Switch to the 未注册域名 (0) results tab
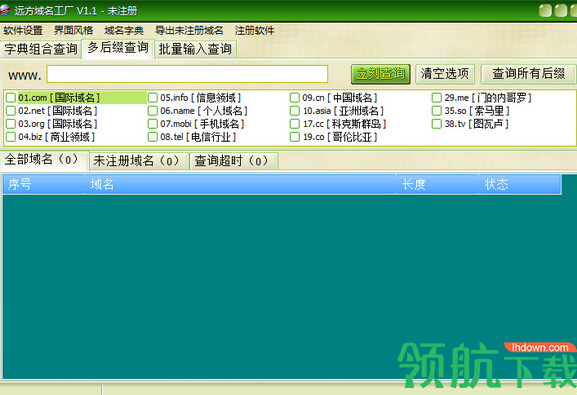Screen dimensions: 577x395 [139, 161]
